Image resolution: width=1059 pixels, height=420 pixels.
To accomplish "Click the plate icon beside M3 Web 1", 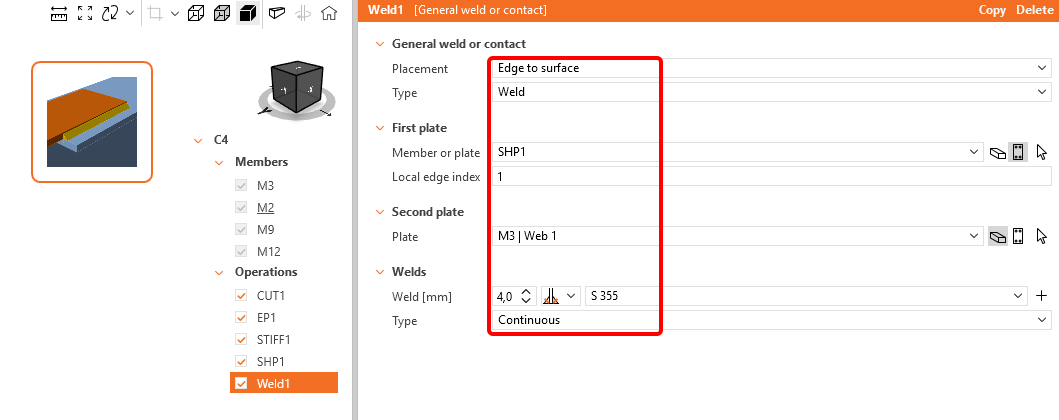I will tap(998, 236).
